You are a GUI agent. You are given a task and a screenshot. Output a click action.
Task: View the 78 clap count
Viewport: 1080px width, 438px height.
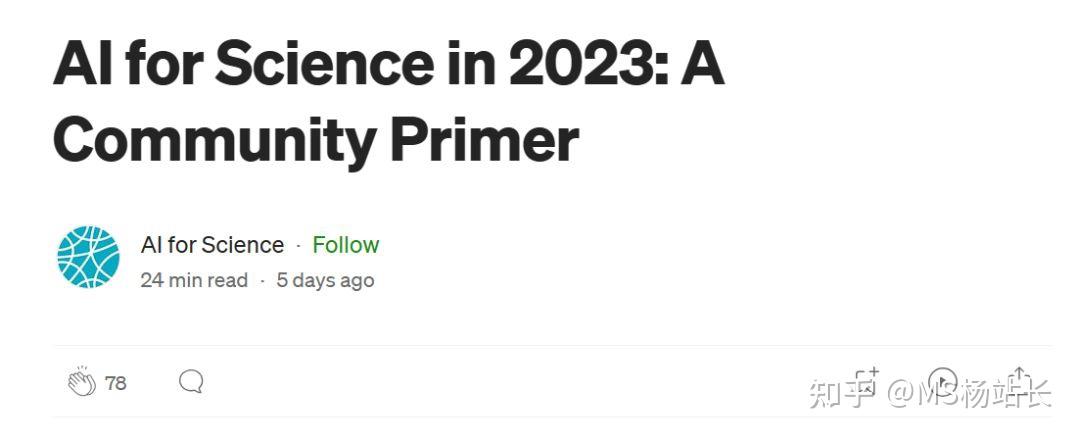pos(115,383)
